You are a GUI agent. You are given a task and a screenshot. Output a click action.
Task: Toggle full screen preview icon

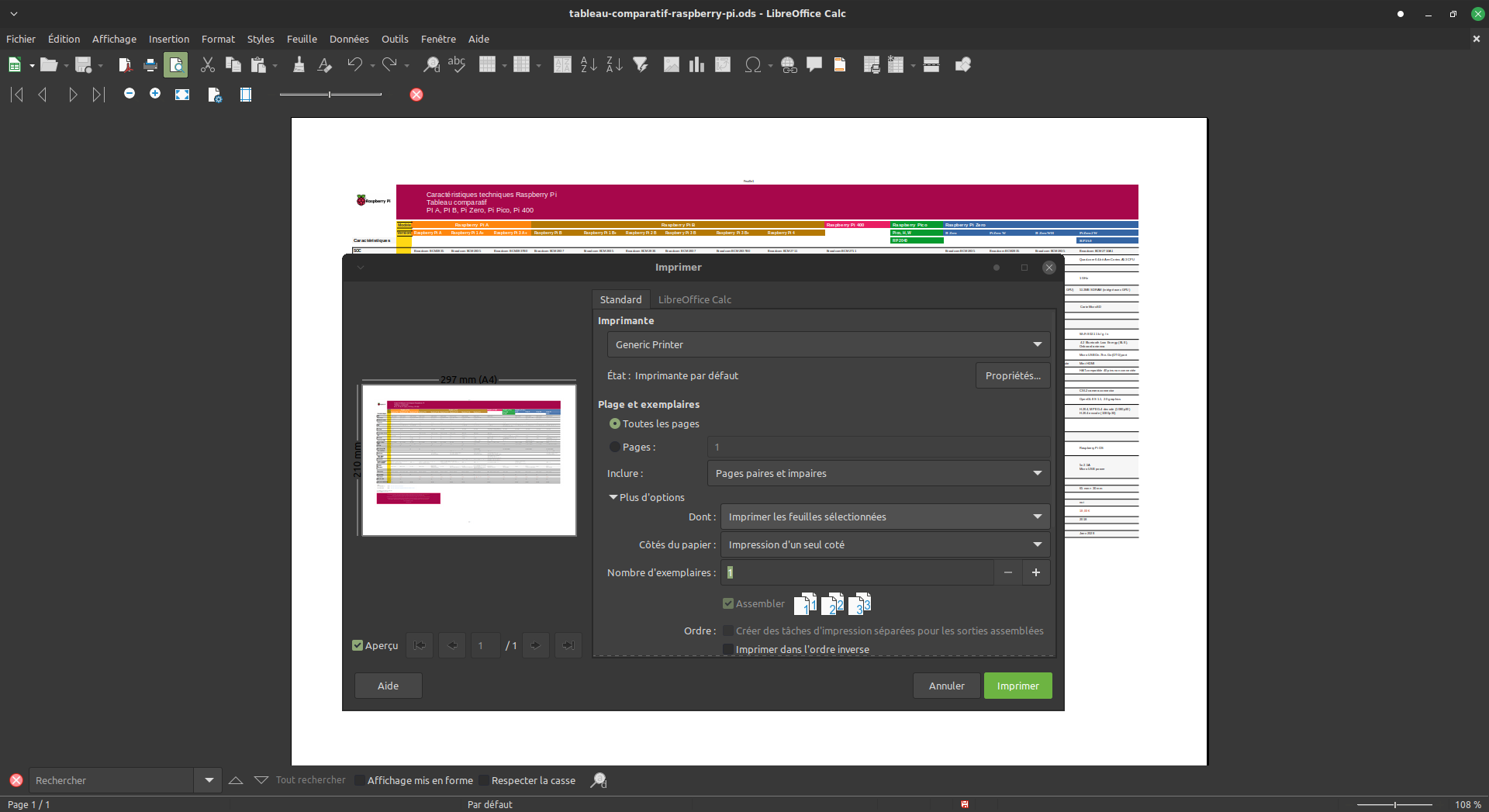182,95
